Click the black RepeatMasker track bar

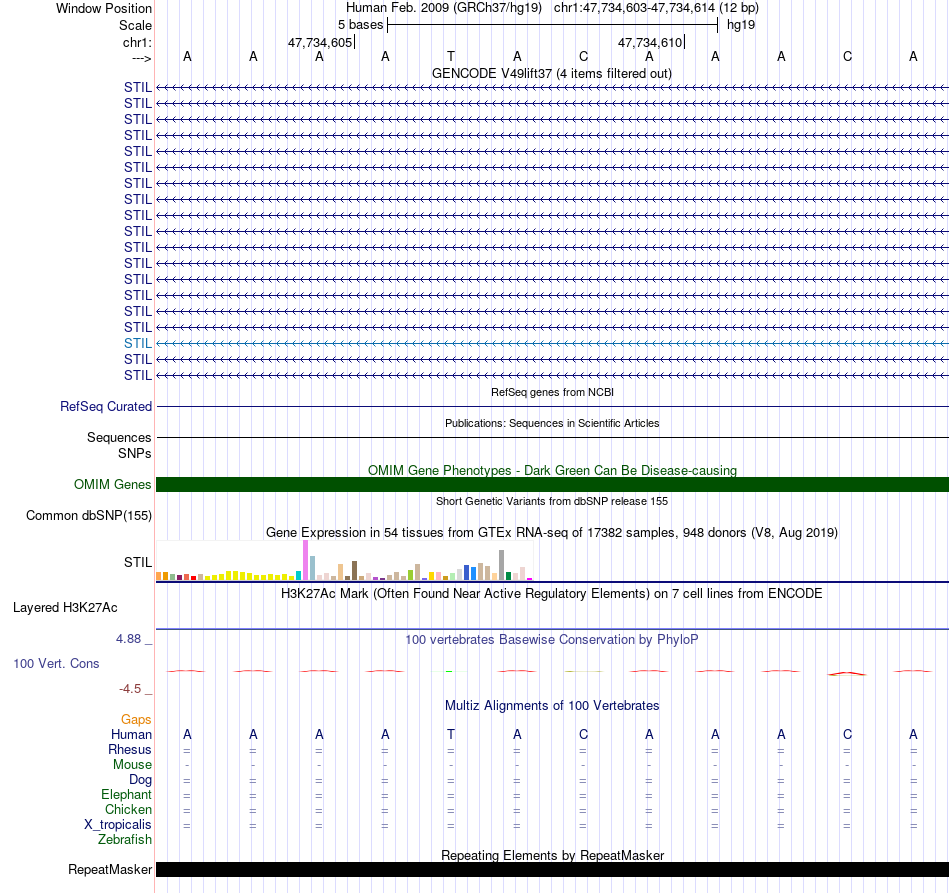(x=552, y=869)
